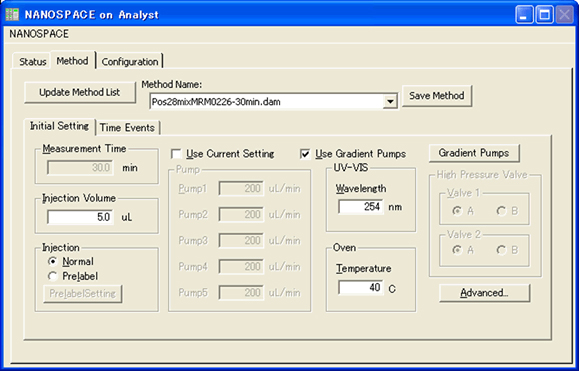Click the Update Method List button
The height and width of the screenshot is (371, 579).
[x=80, y=92]
